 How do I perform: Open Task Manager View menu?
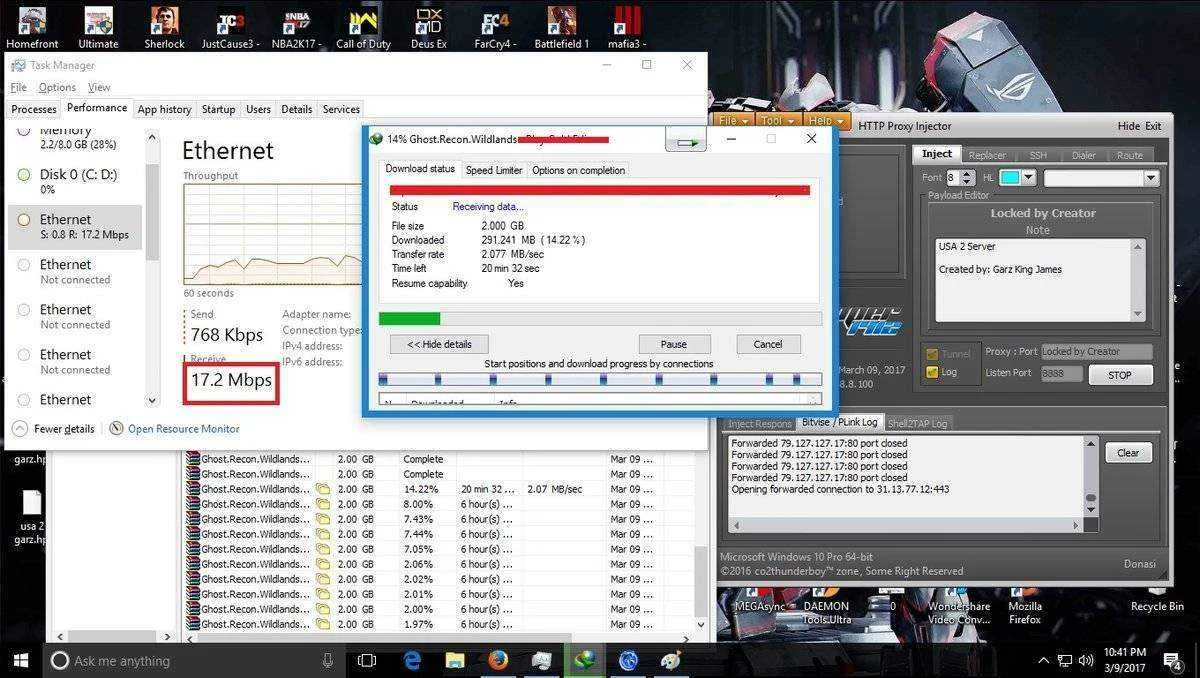(99, 87)
